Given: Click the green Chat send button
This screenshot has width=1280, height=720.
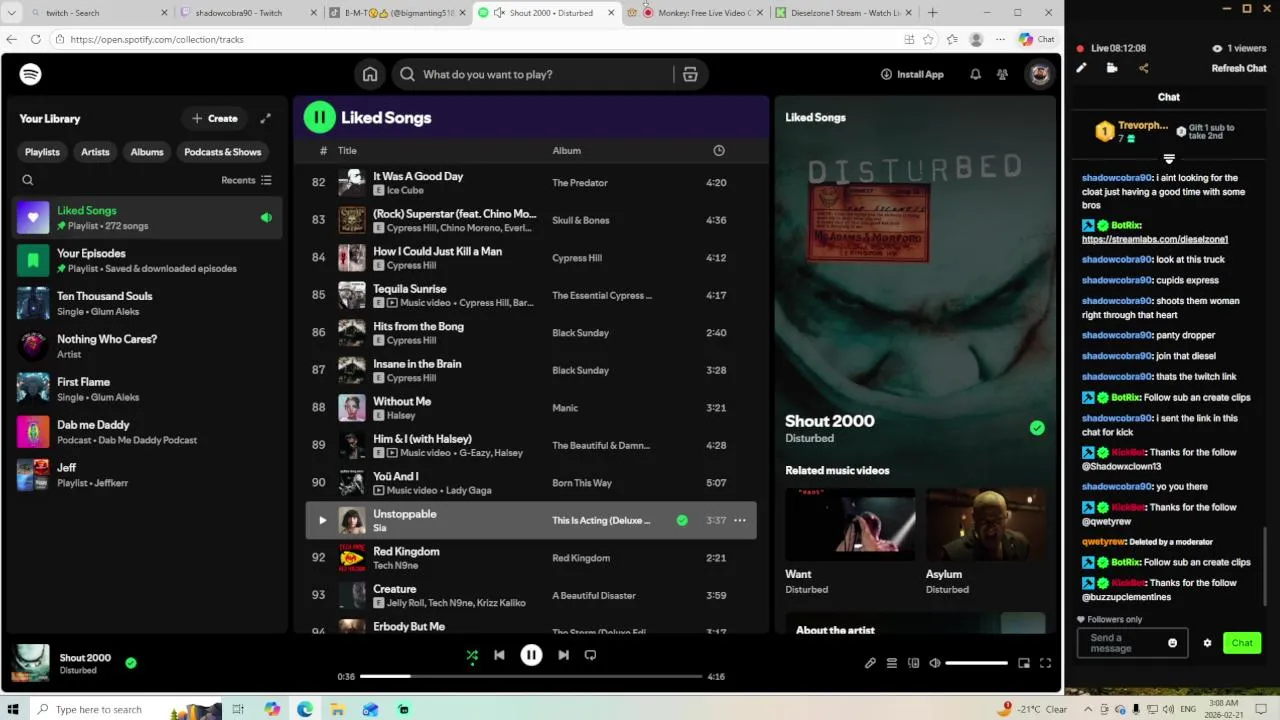Looking at the screenshot, I should point(1242,643).
